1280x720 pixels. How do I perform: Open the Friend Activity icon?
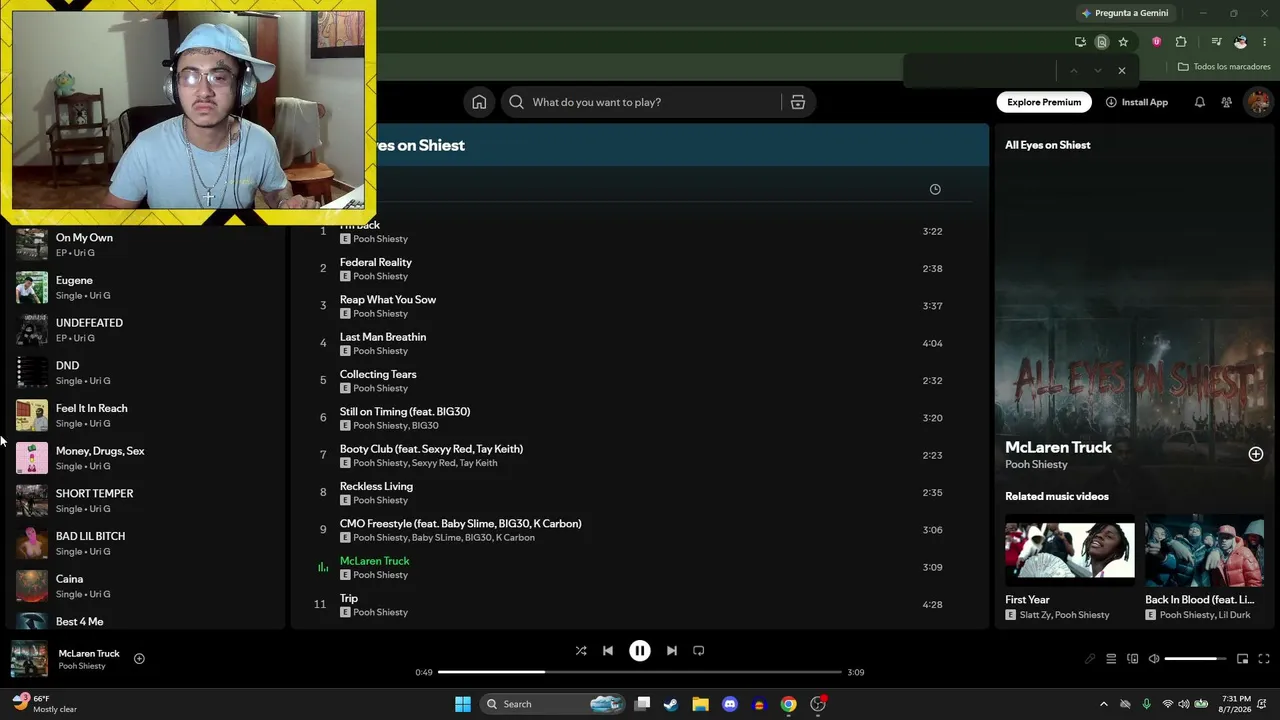click(x=1226, y=102)
